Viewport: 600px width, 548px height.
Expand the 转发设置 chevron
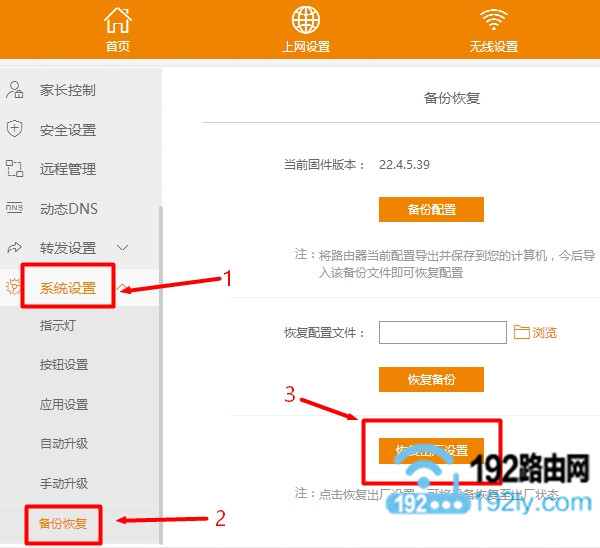tap(123, 247)
